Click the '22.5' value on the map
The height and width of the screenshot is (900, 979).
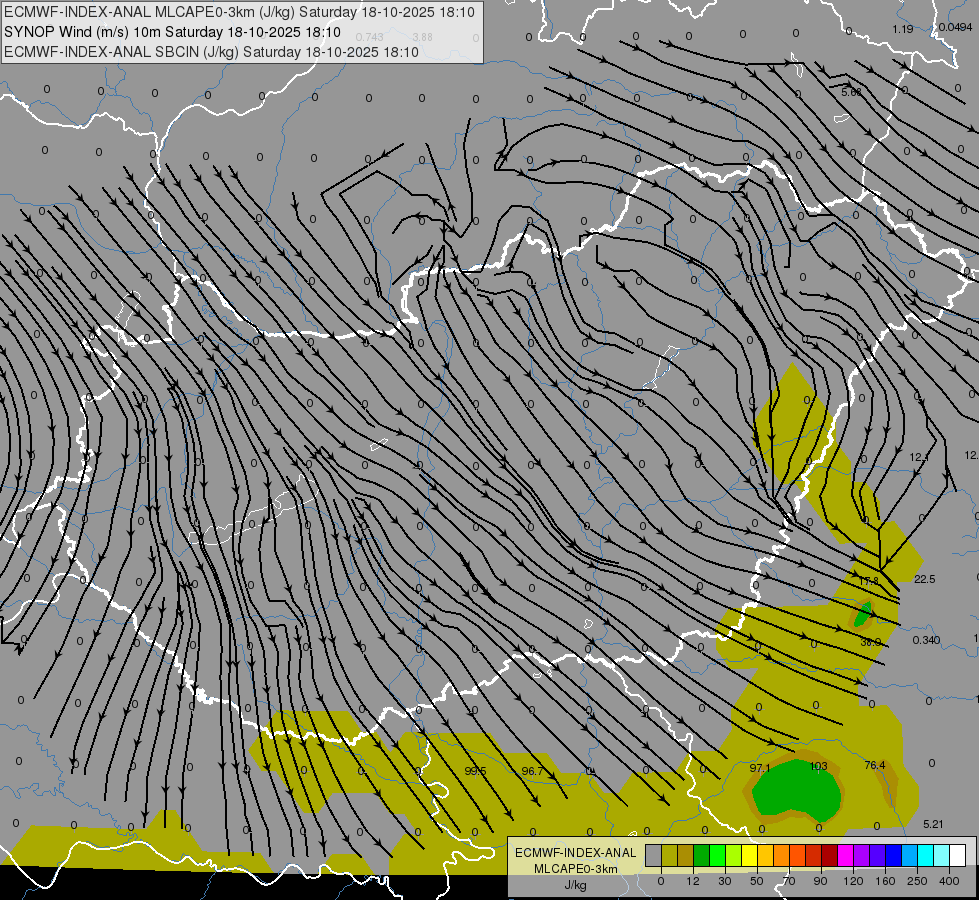(925, 579)
